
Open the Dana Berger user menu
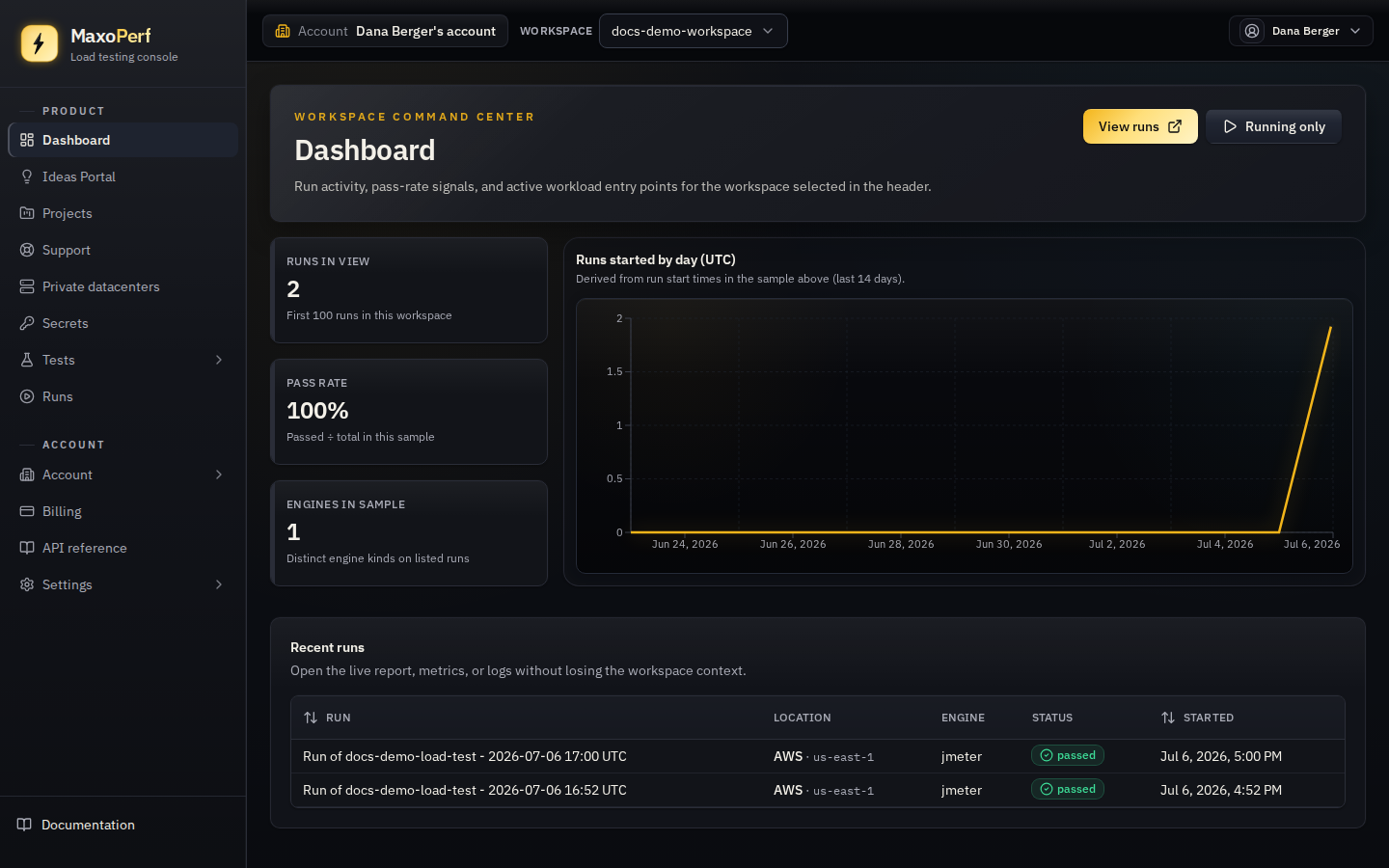[x=1301, y=31]
